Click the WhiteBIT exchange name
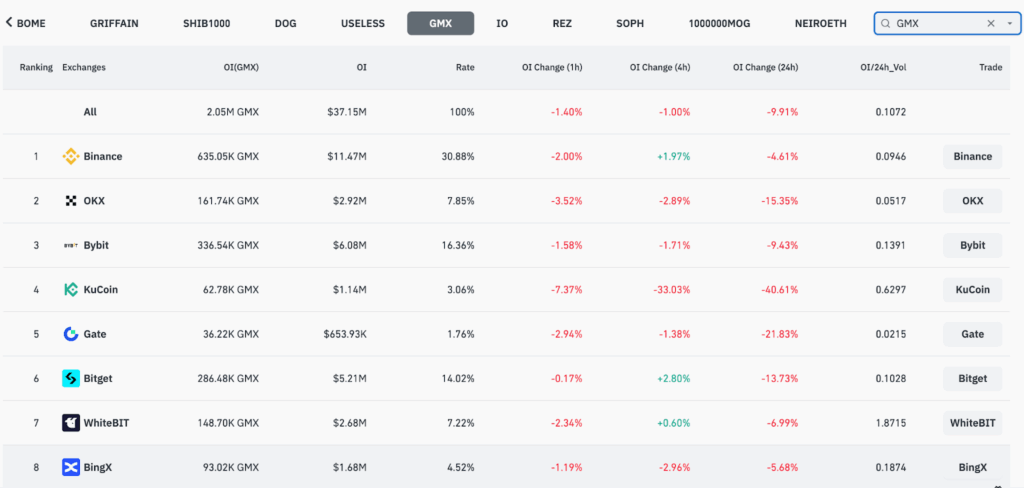1024x488 pixels. point(106,423)
